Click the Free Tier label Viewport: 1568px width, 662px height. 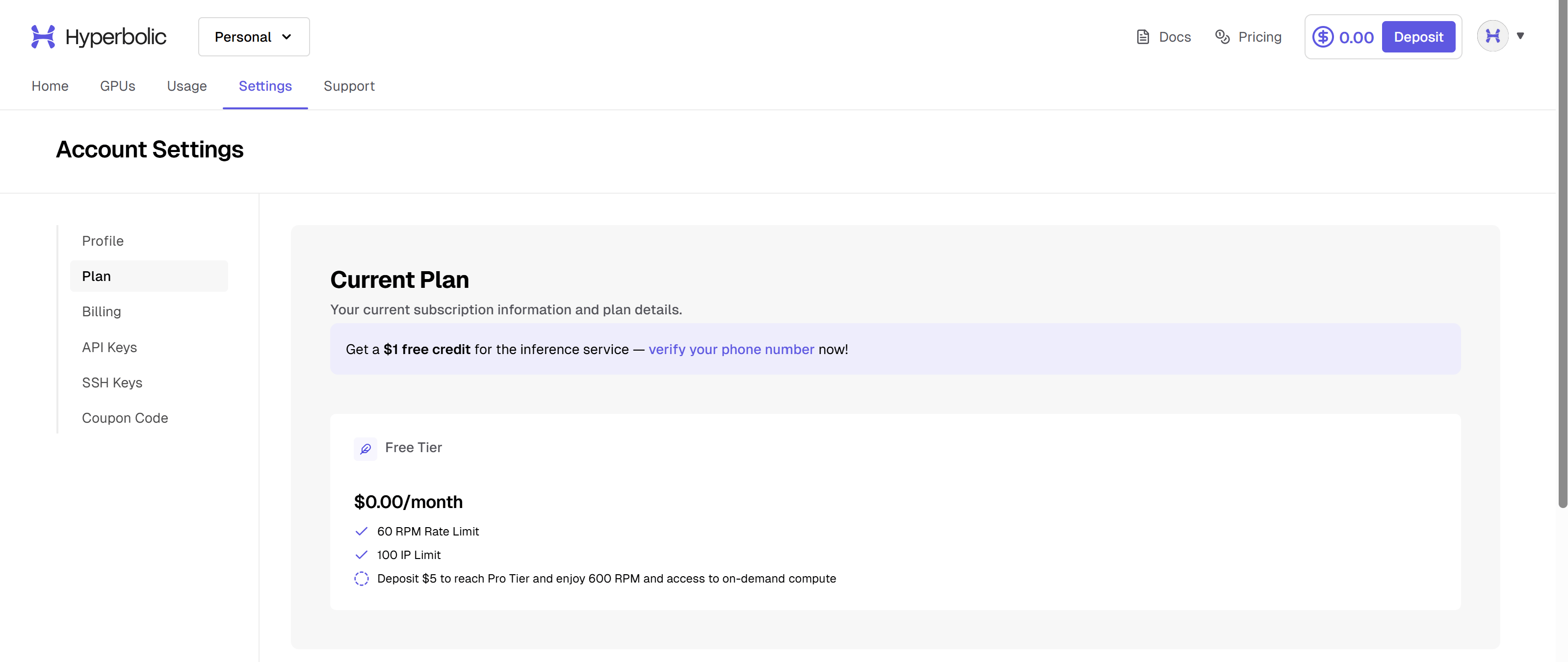[413, 448]
